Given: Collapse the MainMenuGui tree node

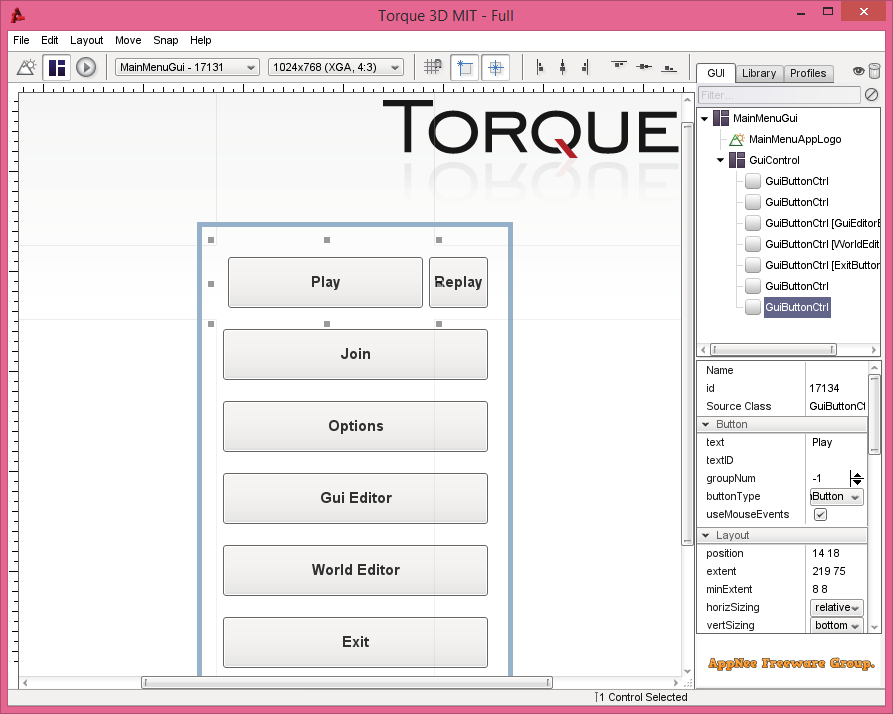Looking at the screenshot, I should click(x=704, y=118).
